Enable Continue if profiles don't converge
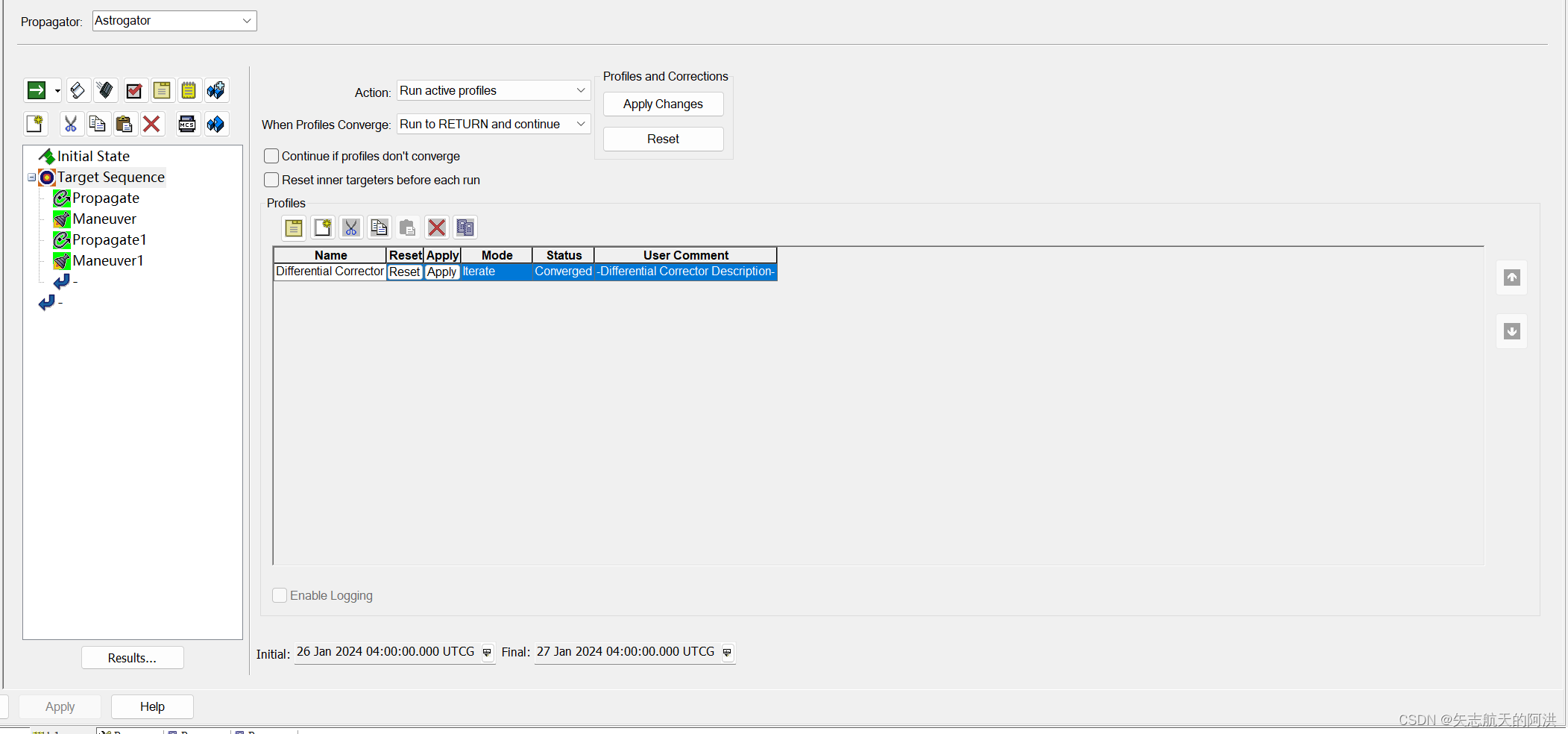The image size is (1568, 734). click(x=271, y=156)
